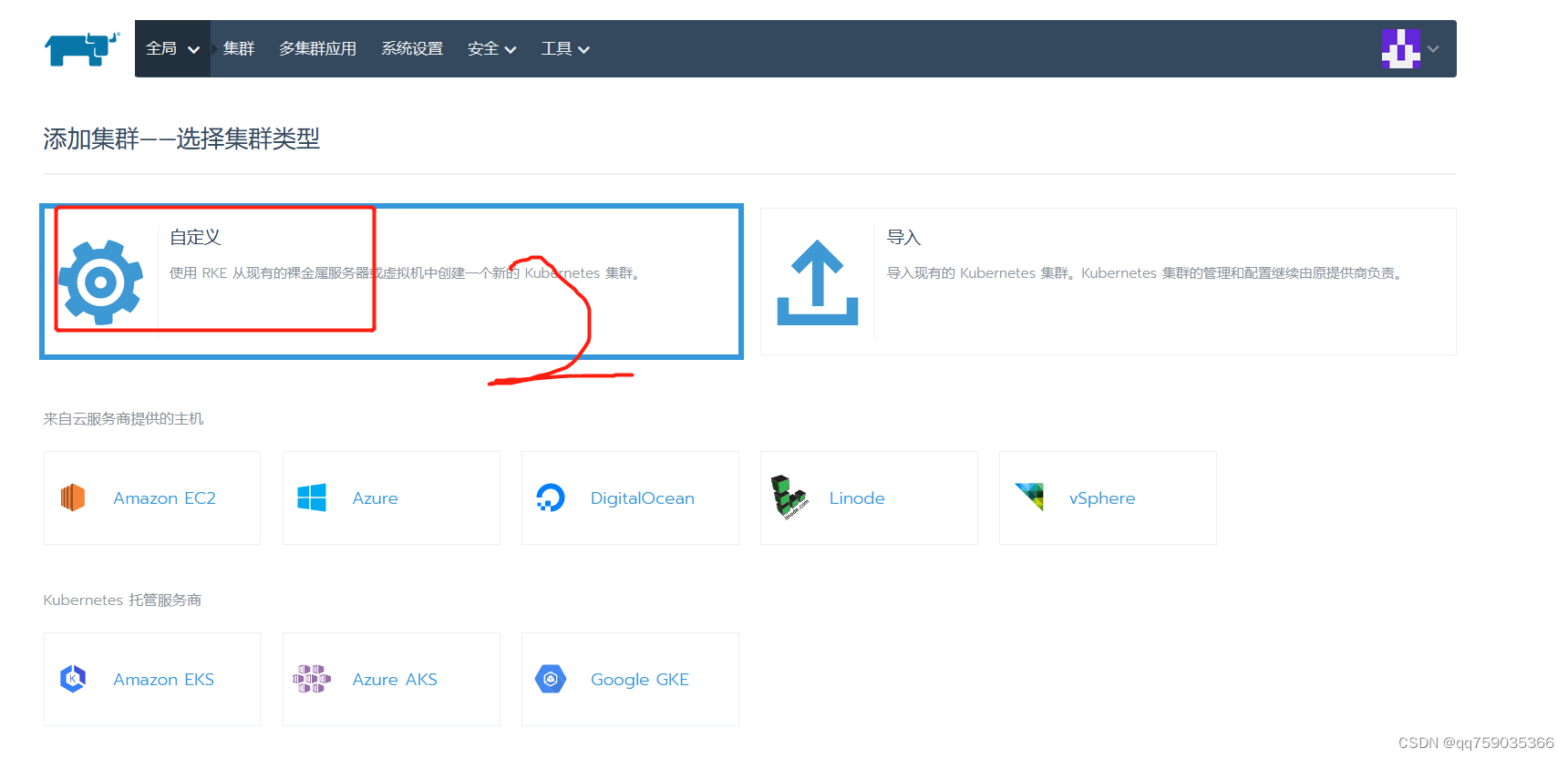
Task: Open the 多集群应用 menu item
Action: click(x=317, y=48)
